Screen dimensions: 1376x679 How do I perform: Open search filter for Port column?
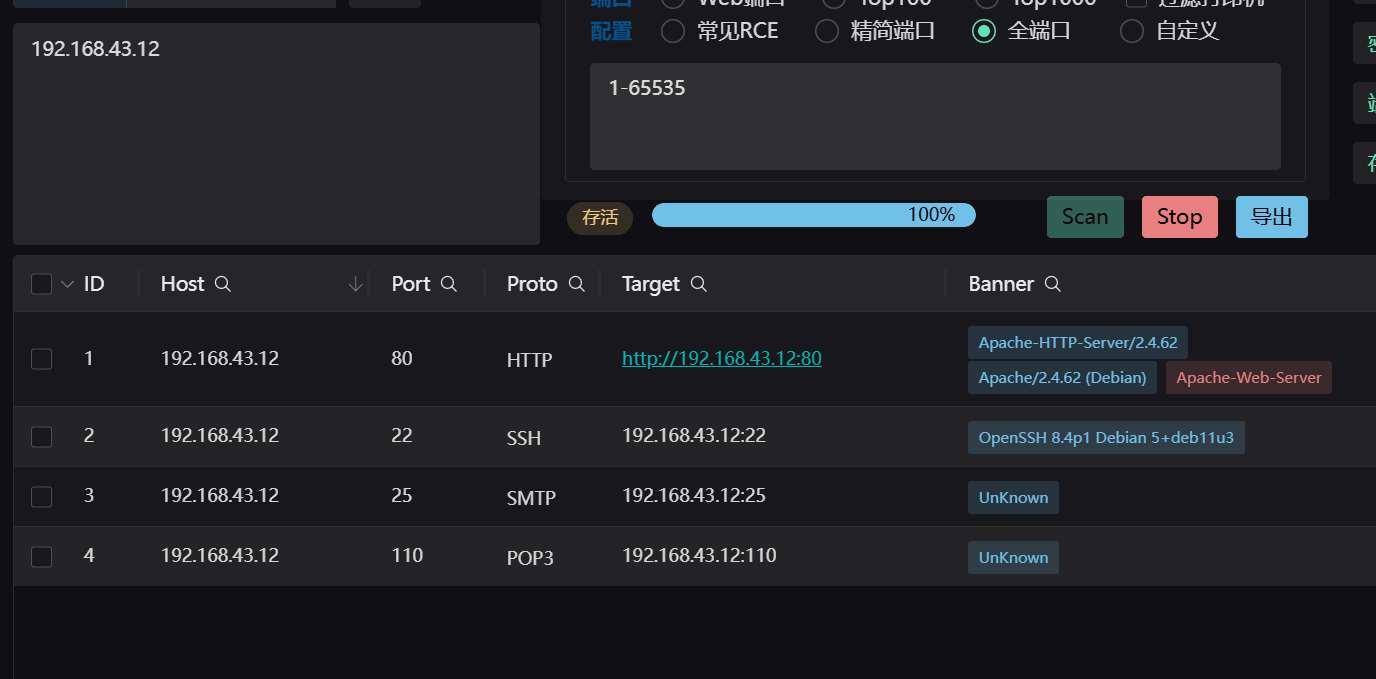click(449, 284)
